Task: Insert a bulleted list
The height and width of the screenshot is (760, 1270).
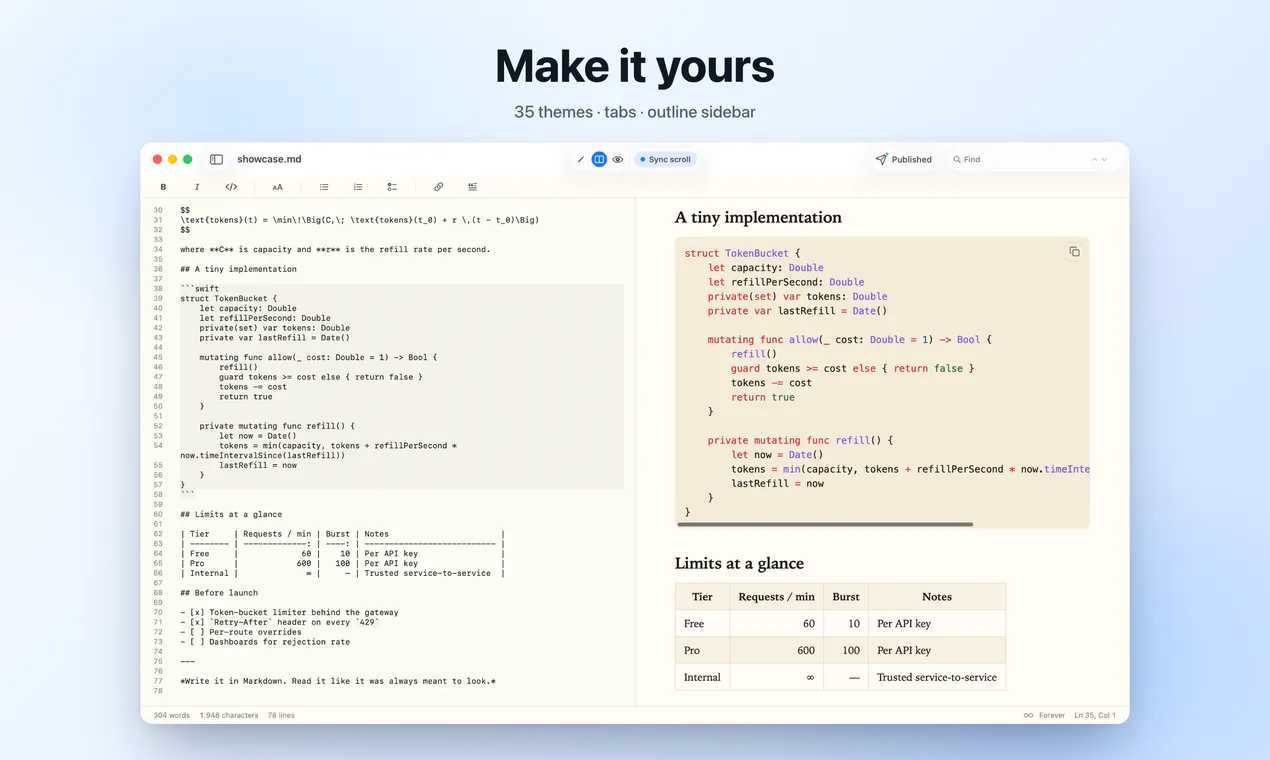Action: [324, 187]
